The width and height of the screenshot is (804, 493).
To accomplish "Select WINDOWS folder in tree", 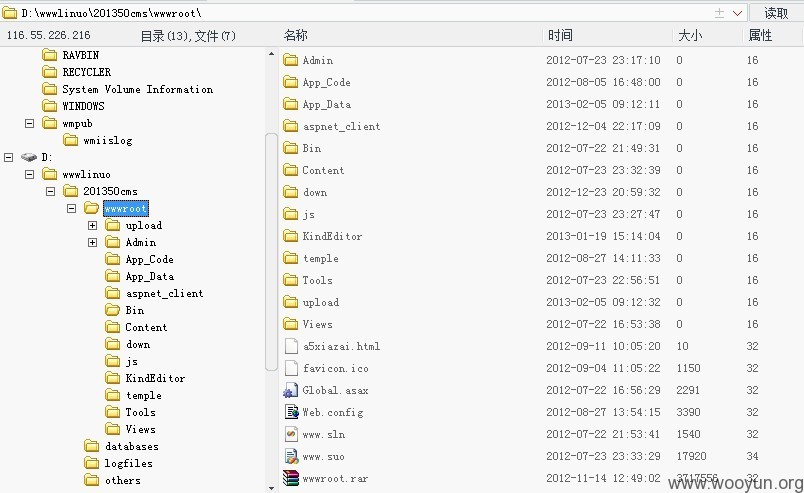I will (x=83, y=106).
